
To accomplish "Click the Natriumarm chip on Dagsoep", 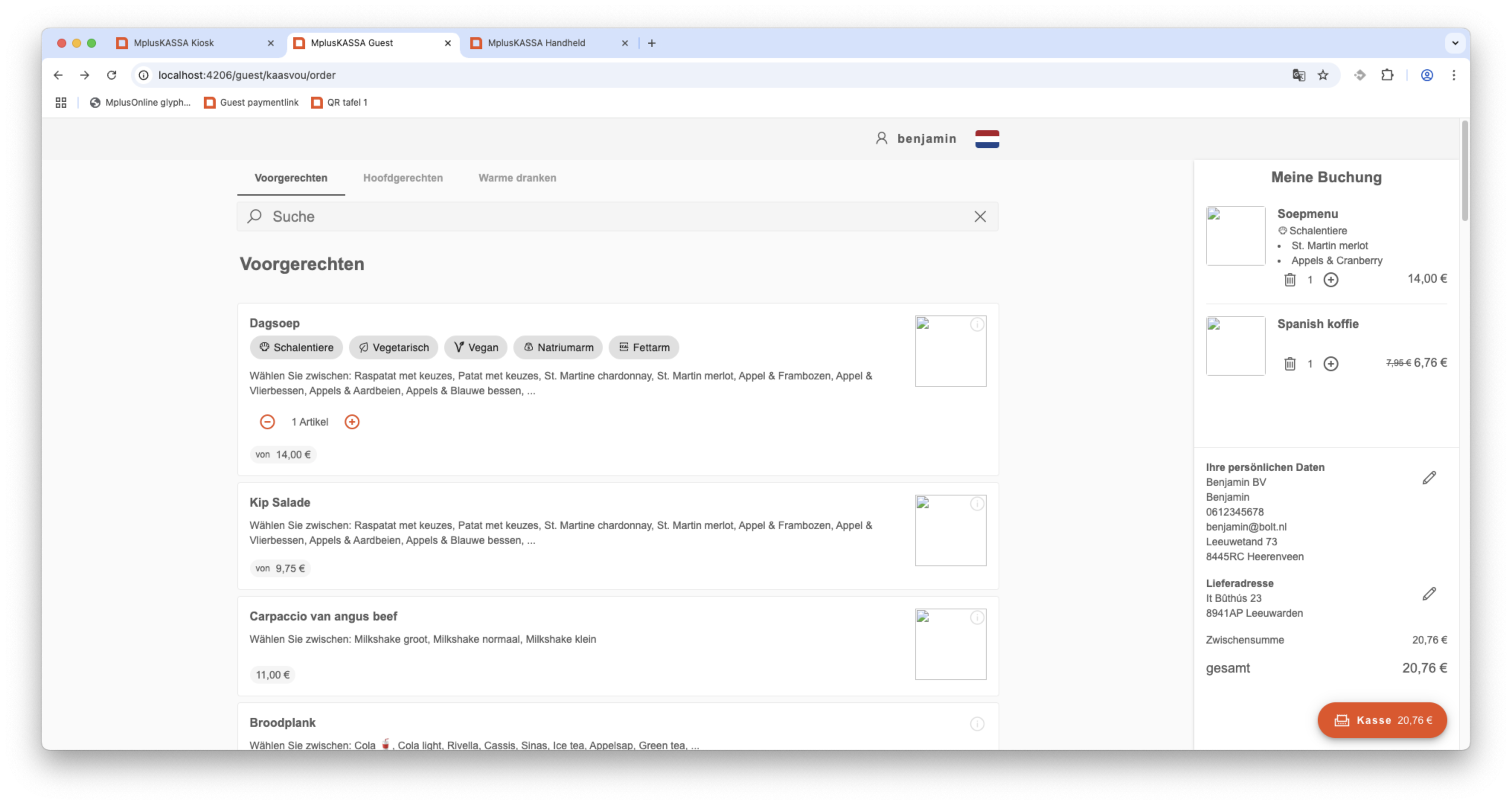I will (558, 347).
